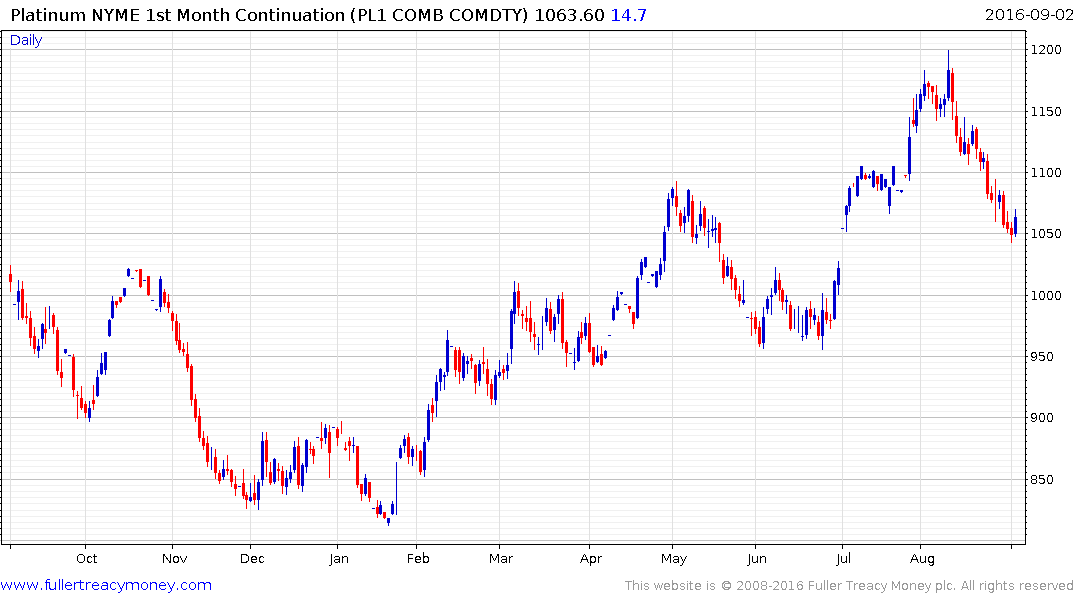Click the May month axis label
1075x600 pixels.
coord(673,559)
